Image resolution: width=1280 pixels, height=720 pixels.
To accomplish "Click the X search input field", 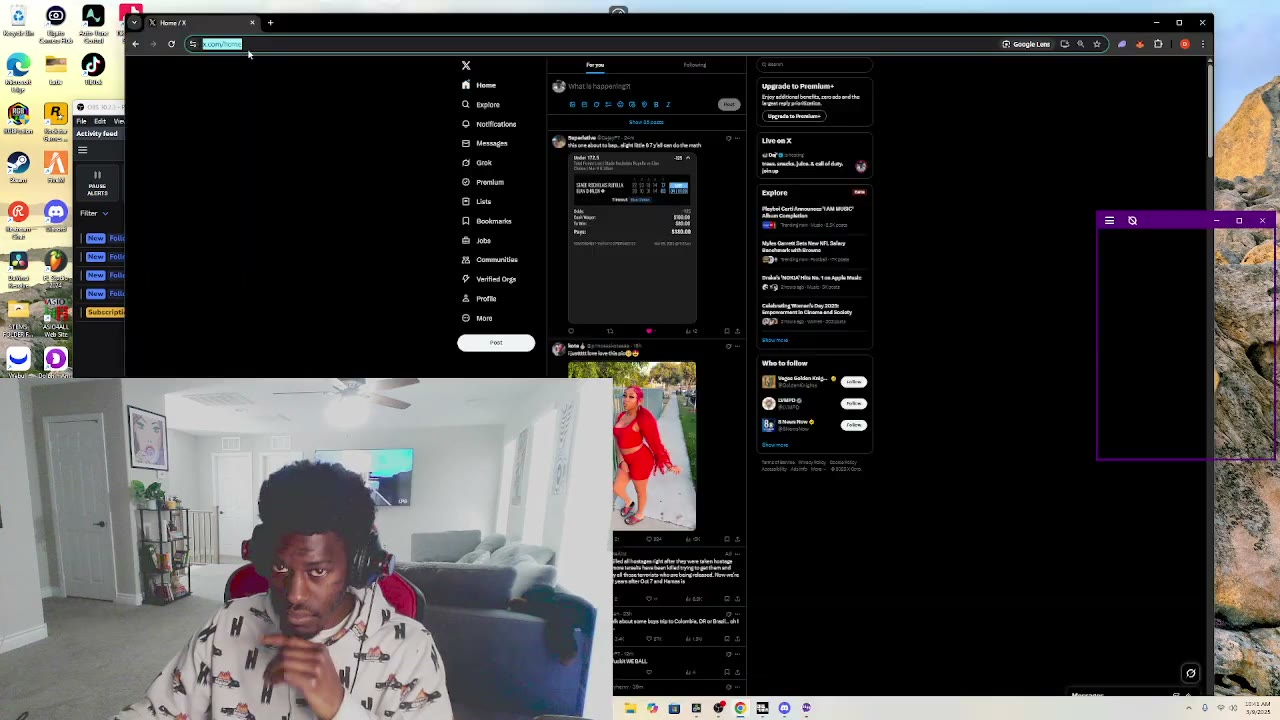I will [x=815, y=65].
